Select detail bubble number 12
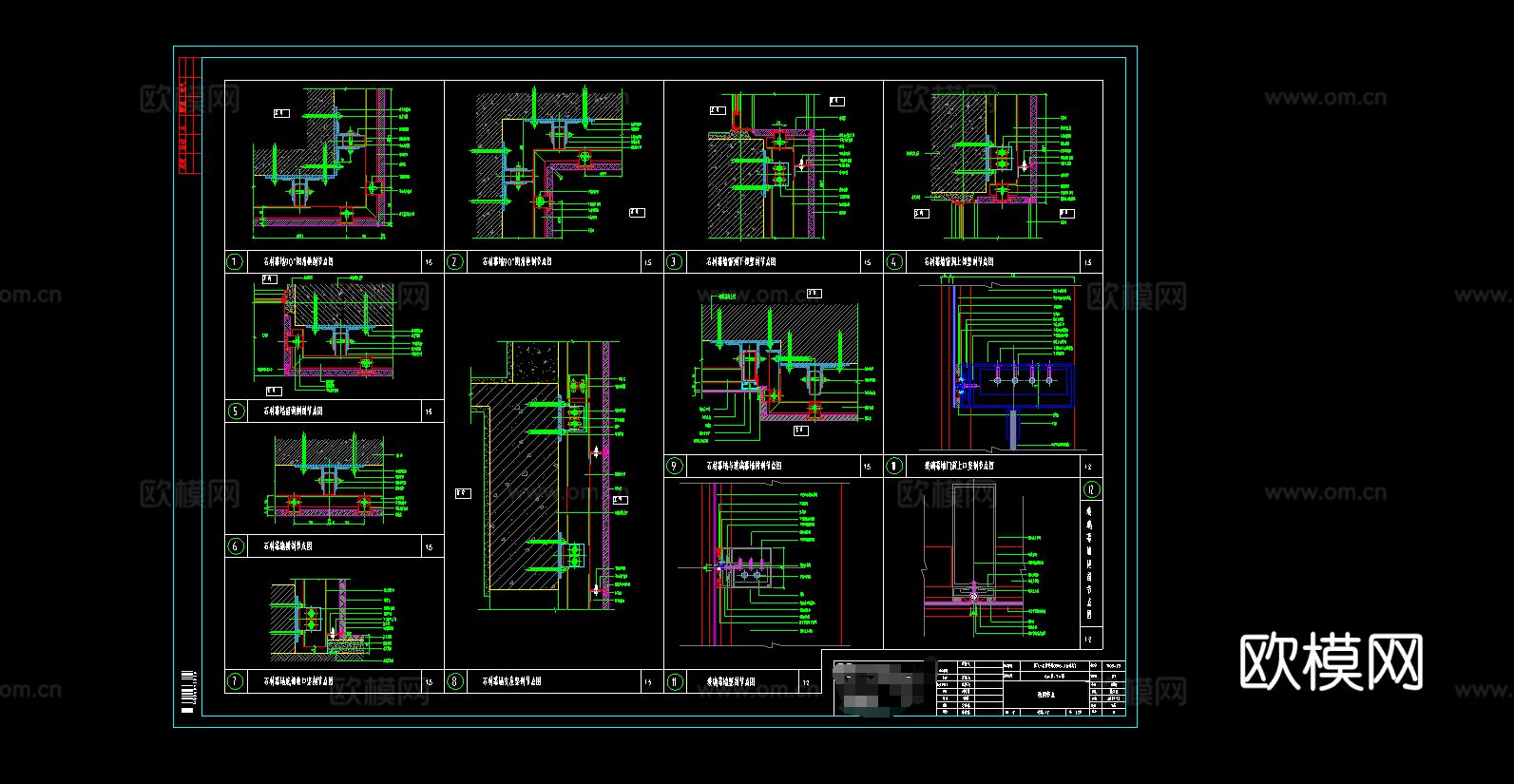 click(x=1092, y=490)
